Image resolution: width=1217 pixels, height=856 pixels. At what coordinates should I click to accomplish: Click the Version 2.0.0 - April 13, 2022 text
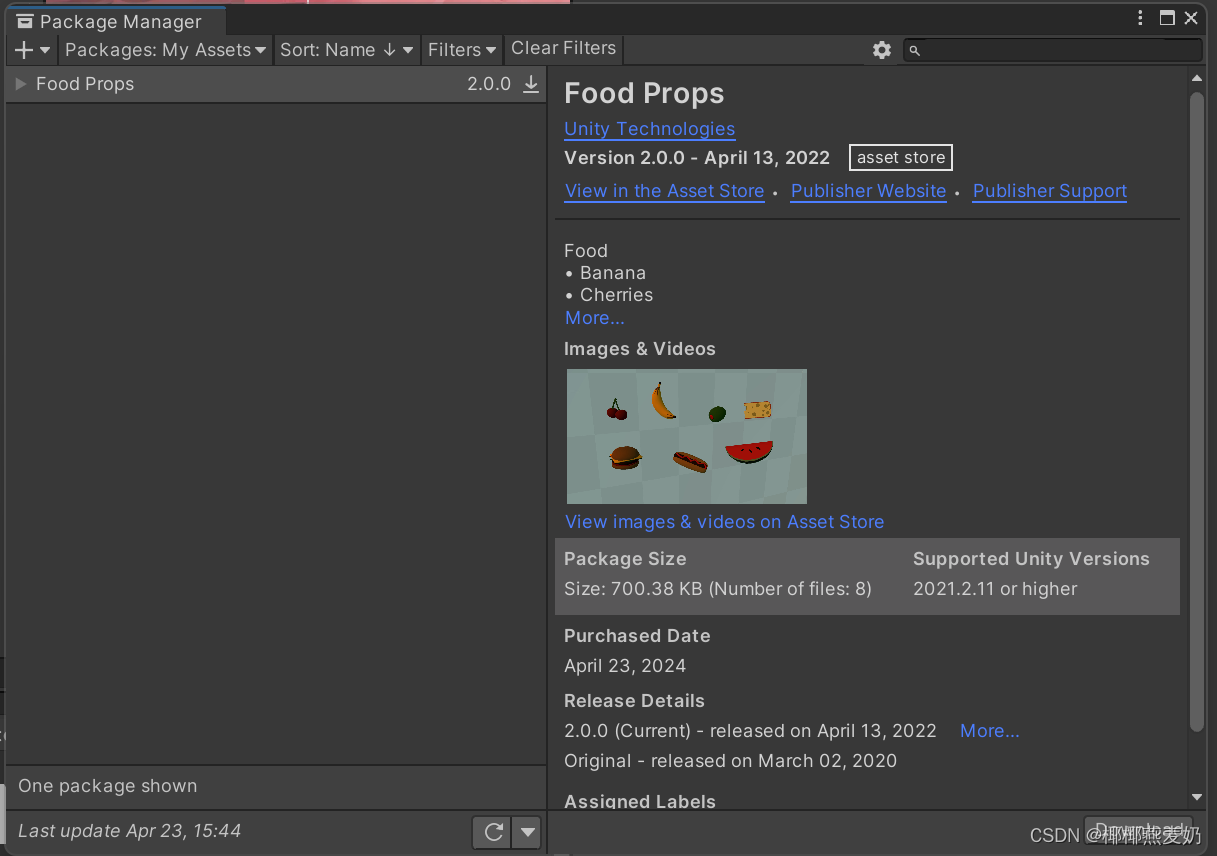(x=697, y=158)
